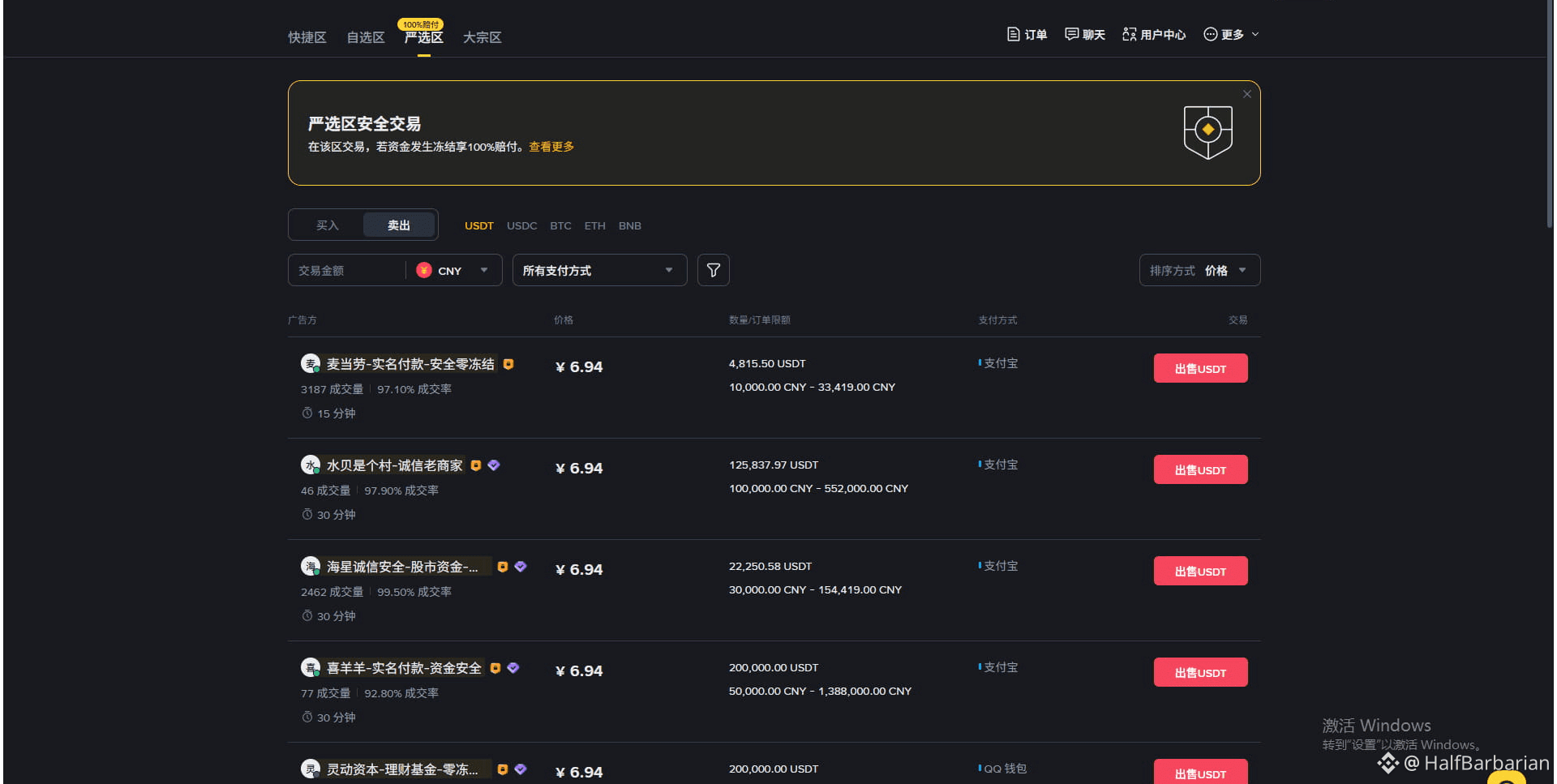
Task: Open the 排序方式 价格 sort dropdown
Action: coord(1200,270)
